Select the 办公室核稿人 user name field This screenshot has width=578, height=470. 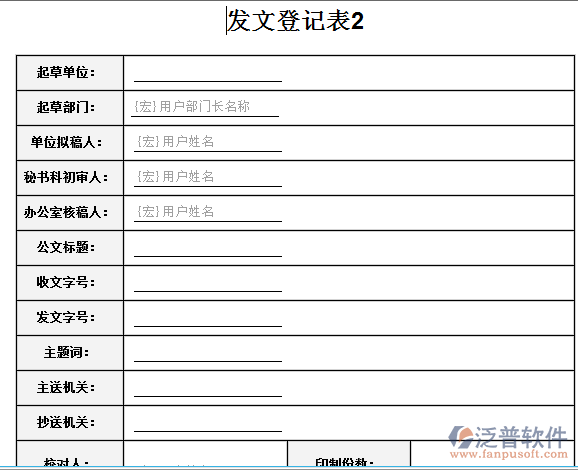pyautogui.click(x=208, y=212)
